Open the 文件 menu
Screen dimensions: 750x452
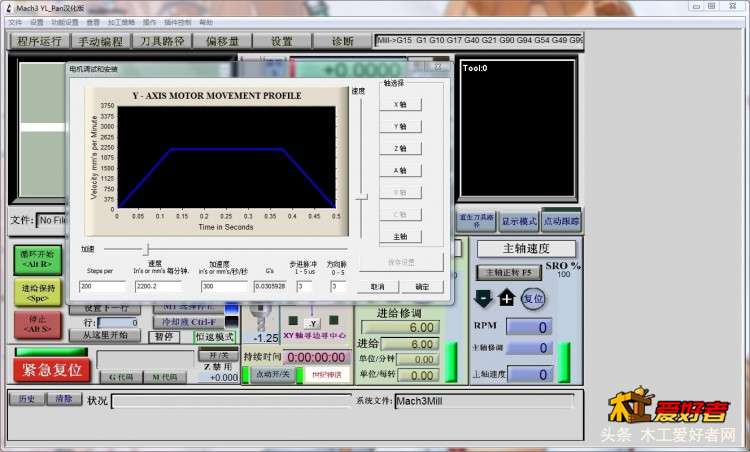15,22
